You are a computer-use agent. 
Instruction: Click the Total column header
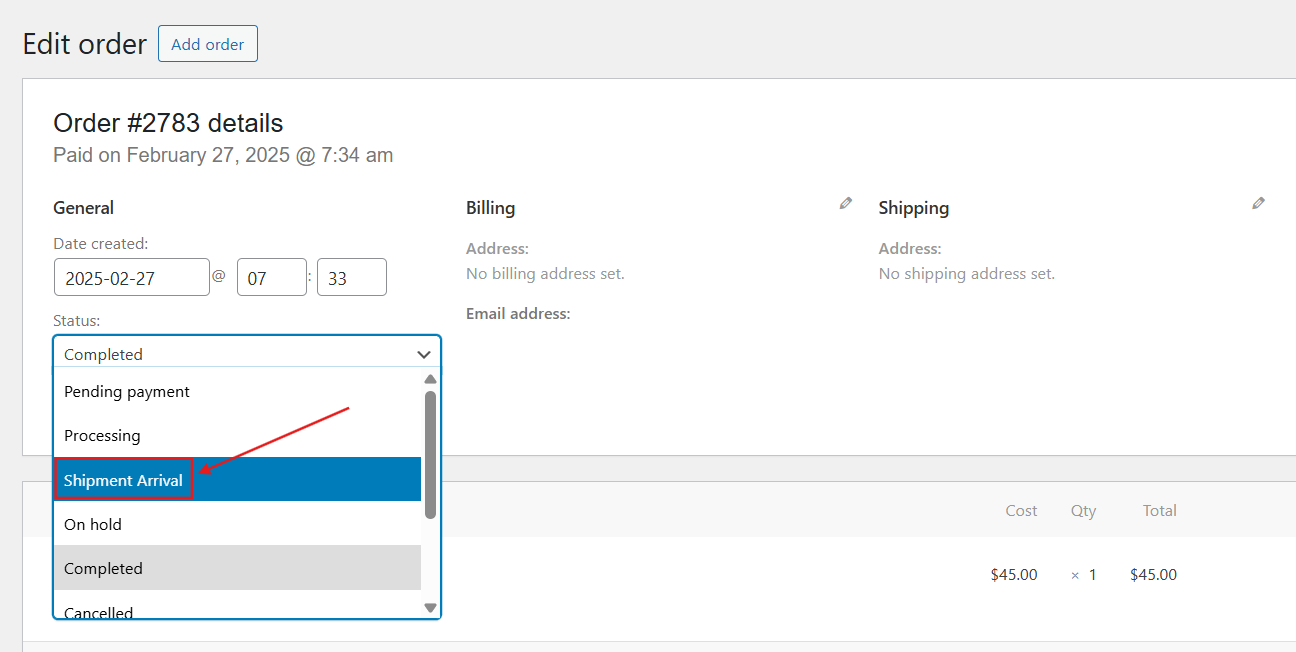coord(1159,510)
